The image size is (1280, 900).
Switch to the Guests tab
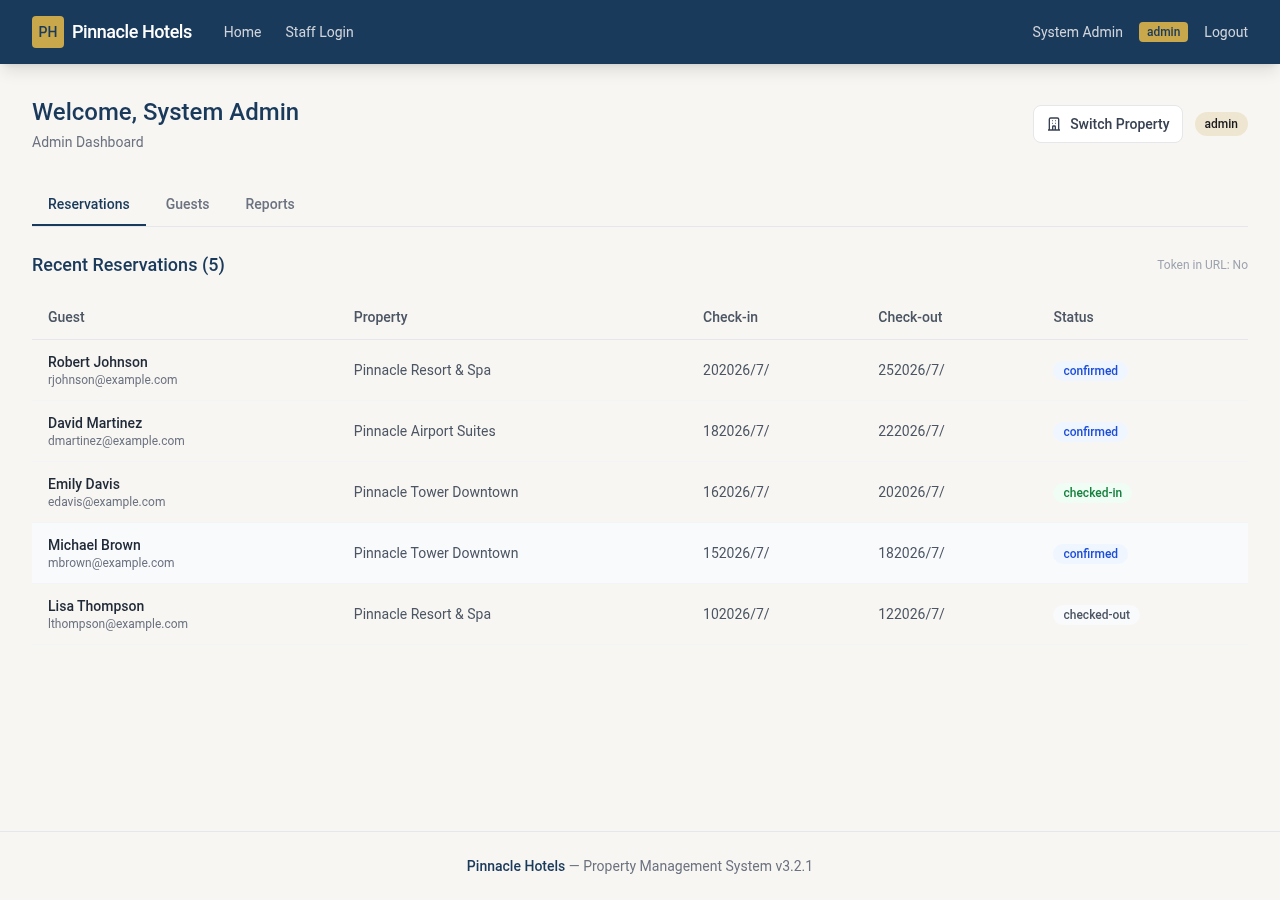point(187,204)
